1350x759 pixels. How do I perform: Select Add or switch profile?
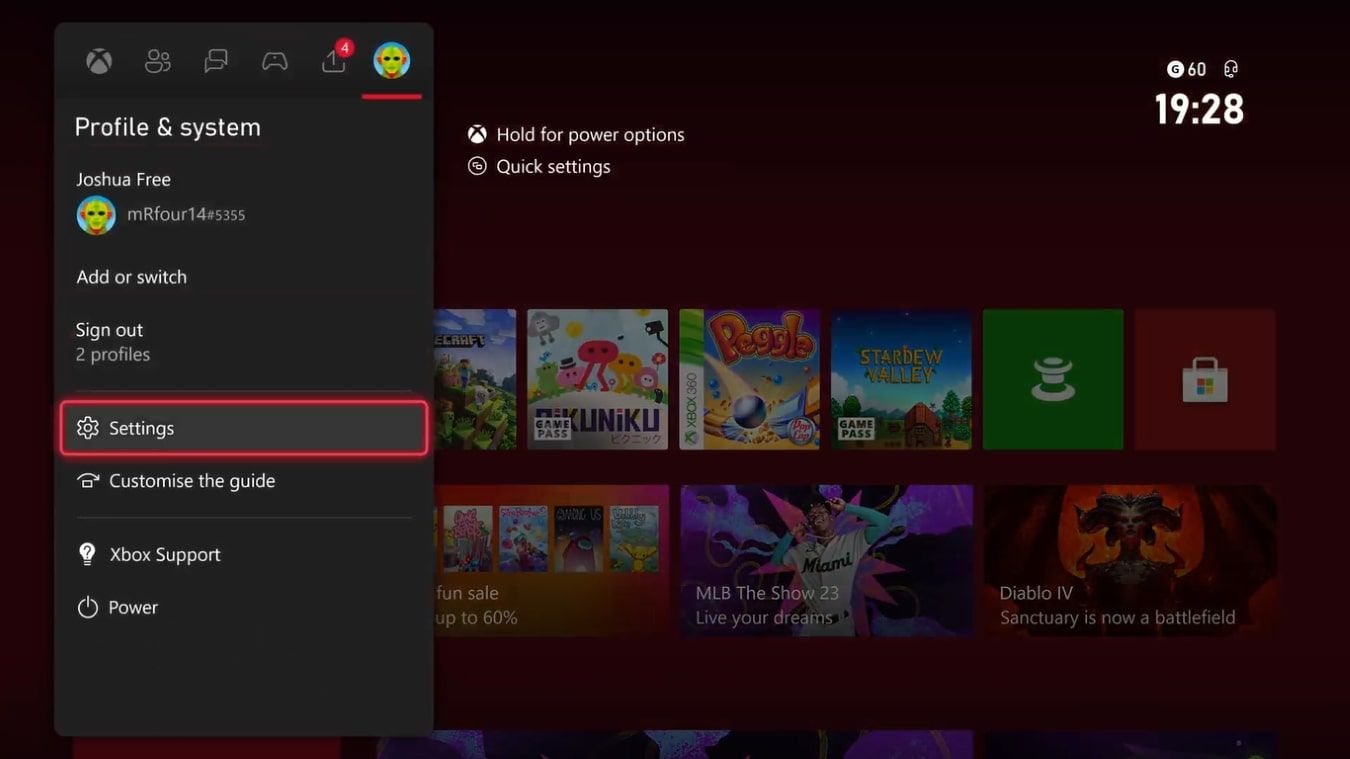pos(244,277)
